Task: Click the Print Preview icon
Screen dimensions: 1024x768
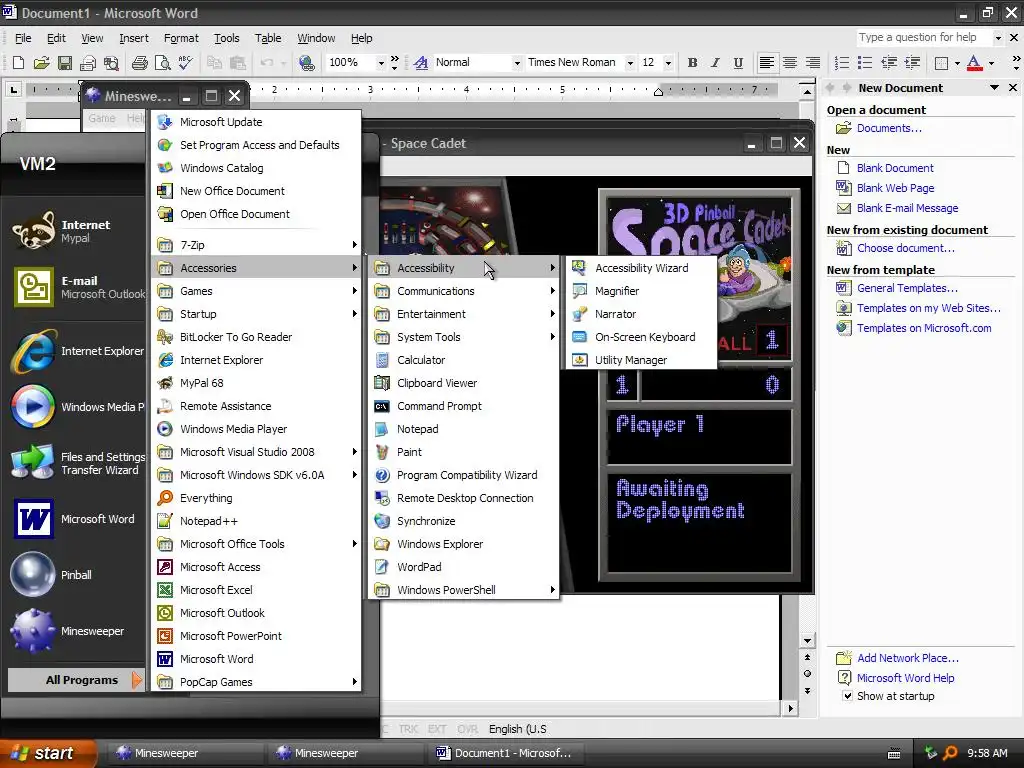Action: click(x=163, y=63)
